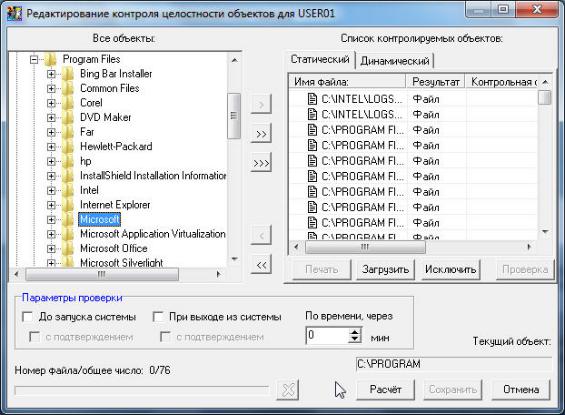Click the second C:\INTEL\LOGS file icon

click(x=312, y=114)
